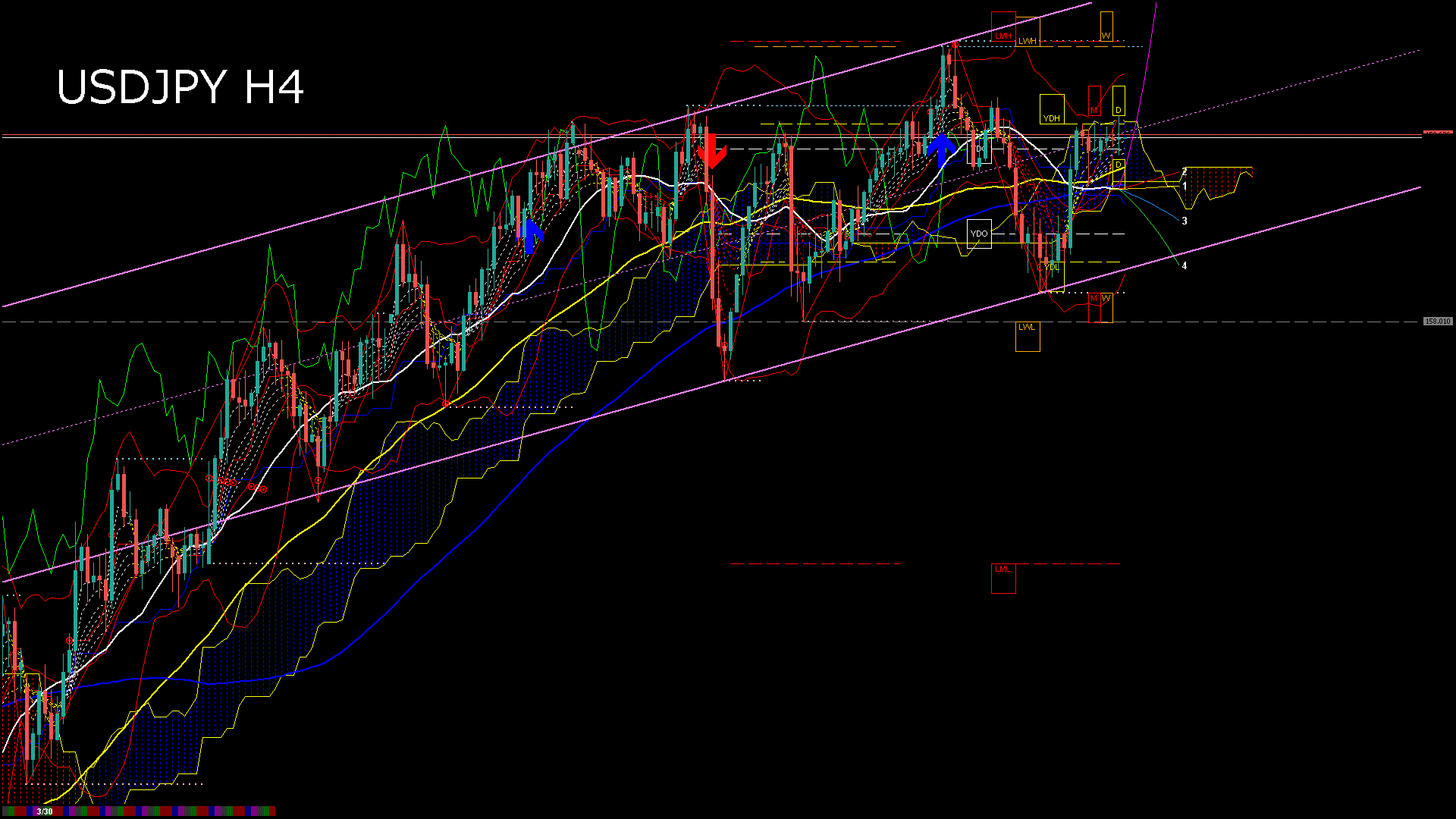The height and width of the screenshot is (819, 1456).
Task: Select the YDO white label box
Action: point(979,234)
